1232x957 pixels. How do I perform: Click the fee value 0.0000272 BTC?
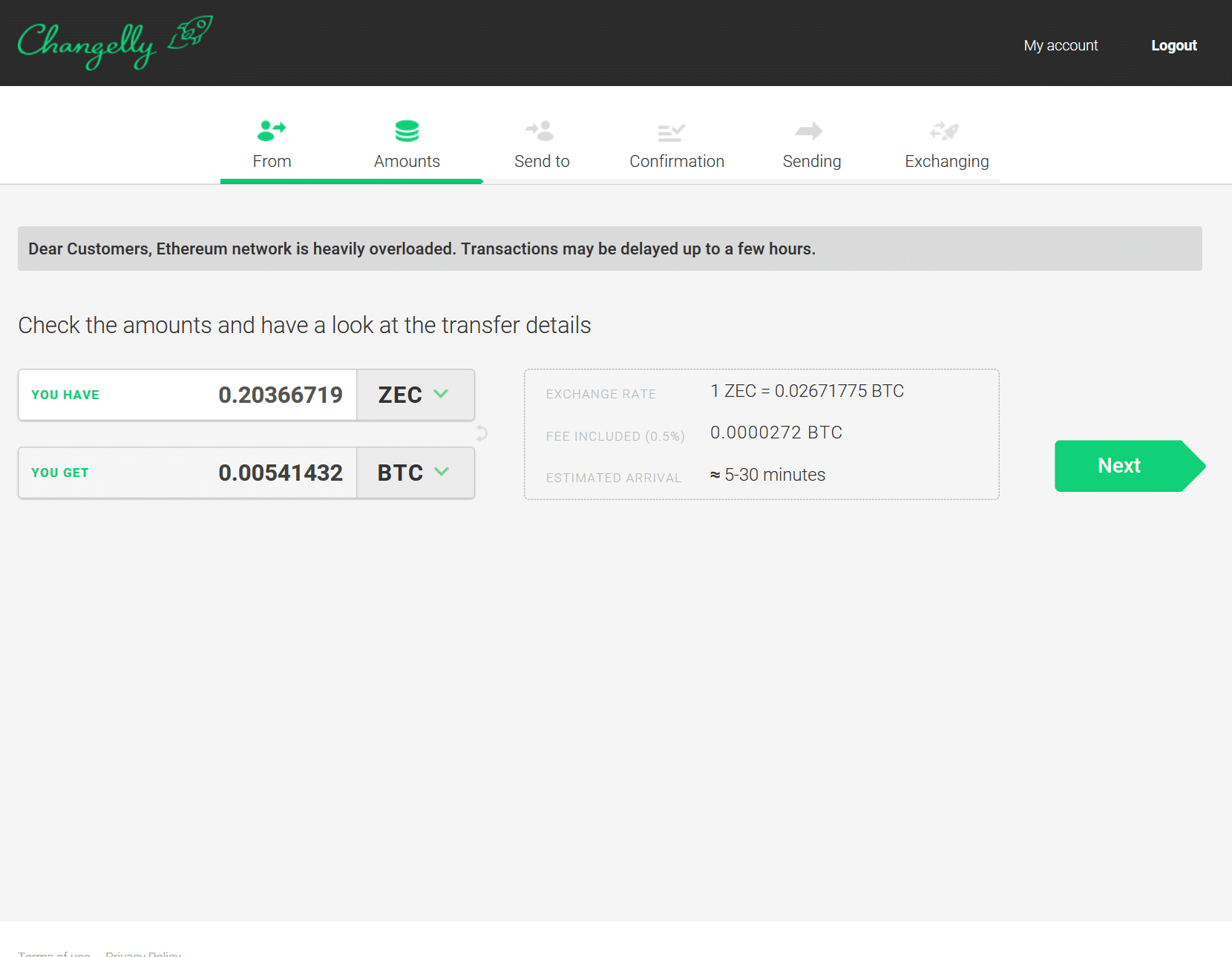click(x=776, y=433)
